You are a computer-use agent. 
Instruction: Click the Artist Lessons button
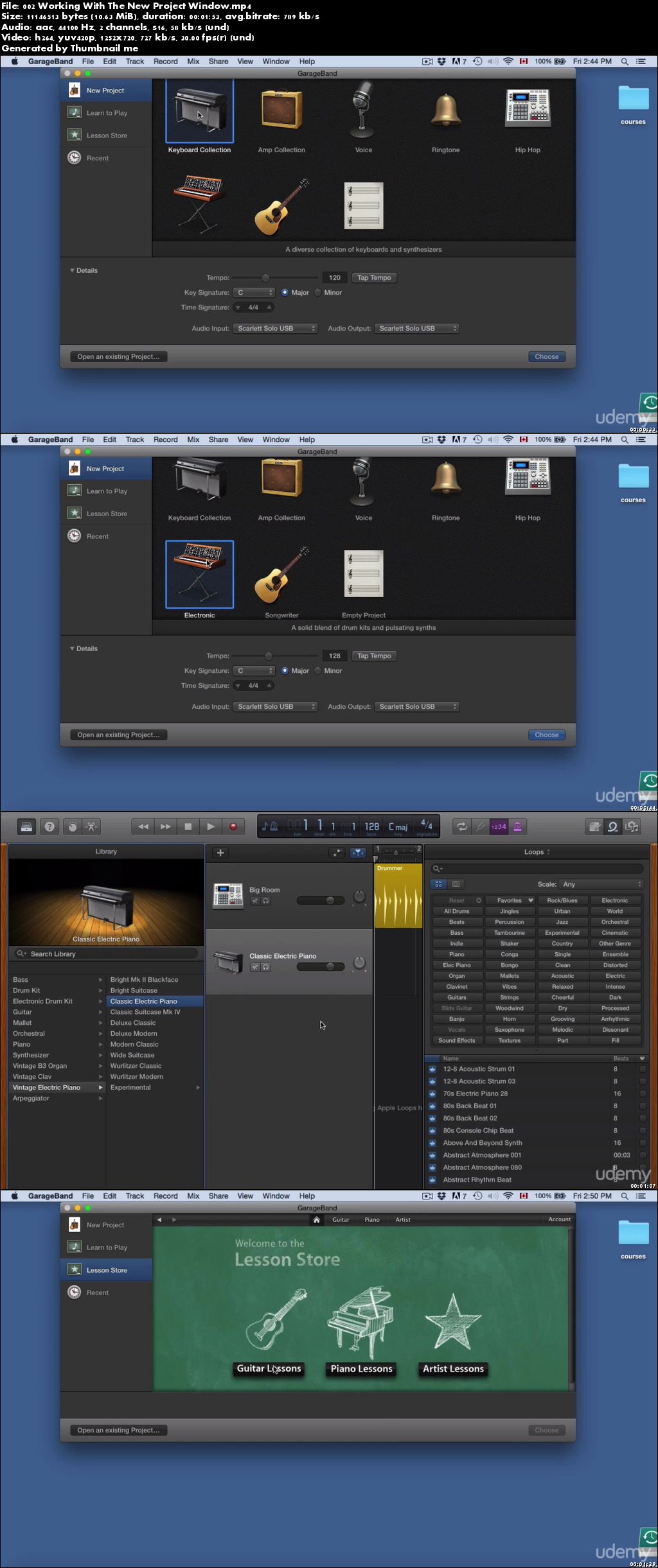point(453,1369)
